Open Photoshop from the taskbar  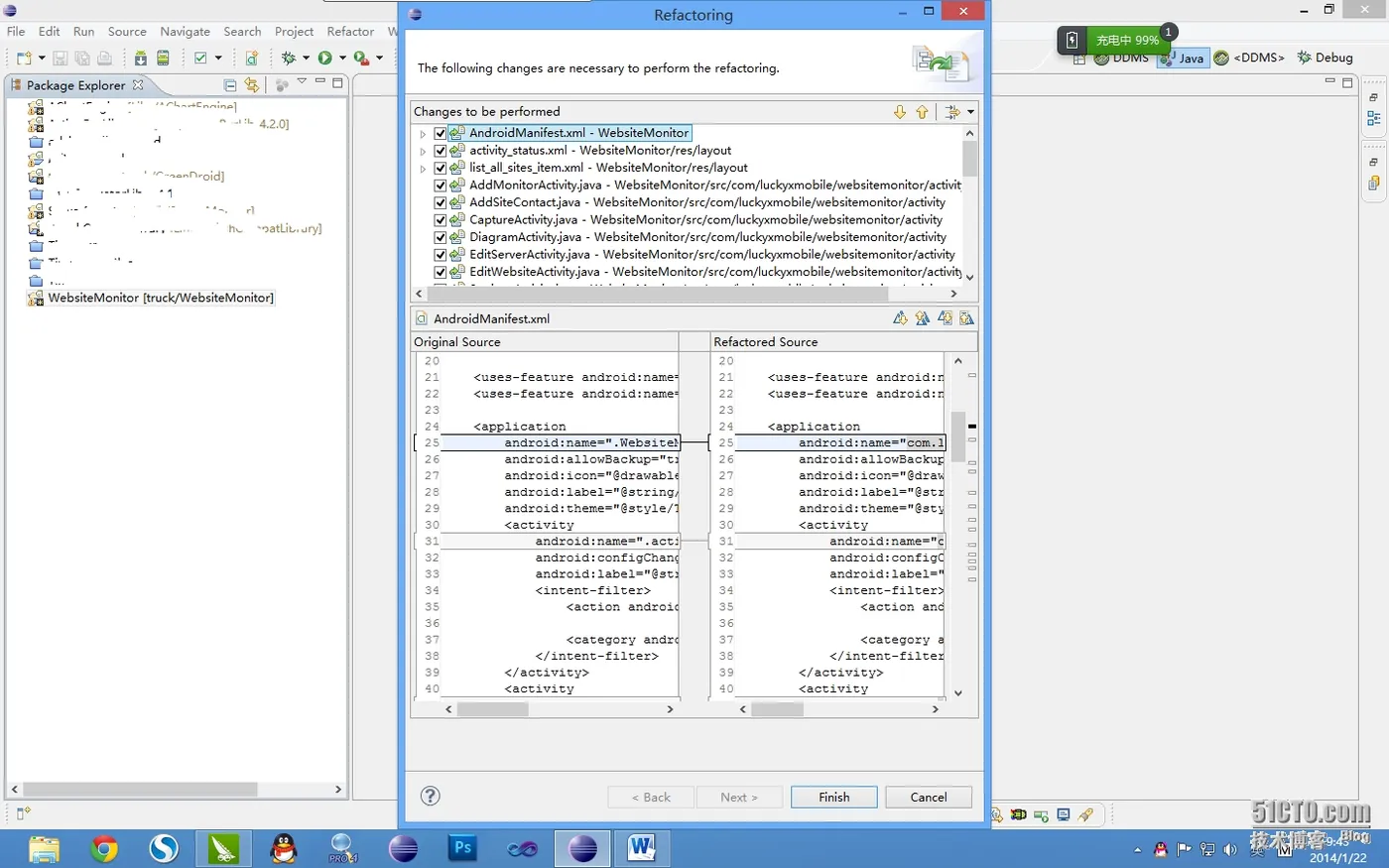(x=462, y=848)
